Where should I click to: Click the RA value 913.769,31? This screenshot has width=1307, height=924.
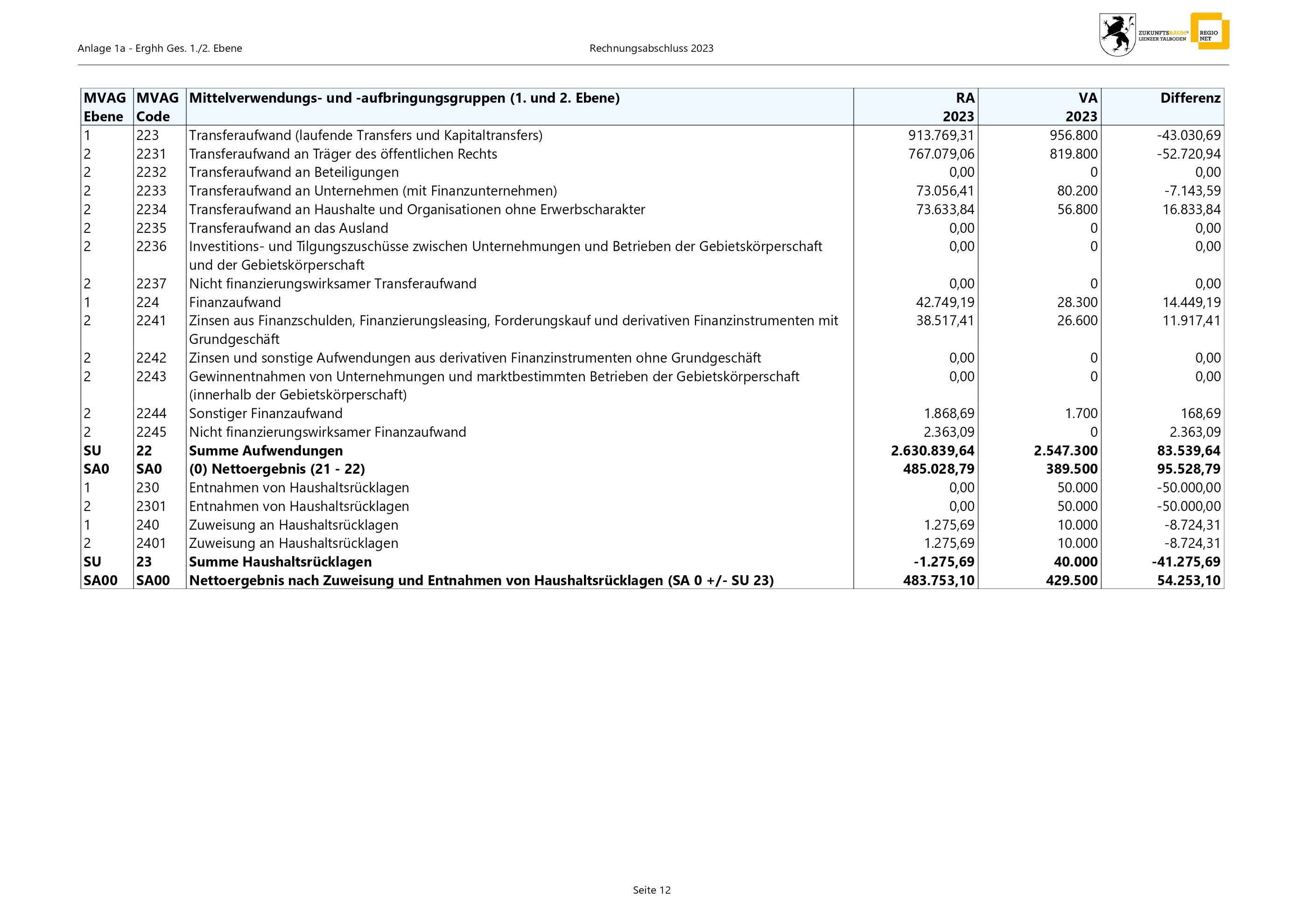click(x=941, y=135)
